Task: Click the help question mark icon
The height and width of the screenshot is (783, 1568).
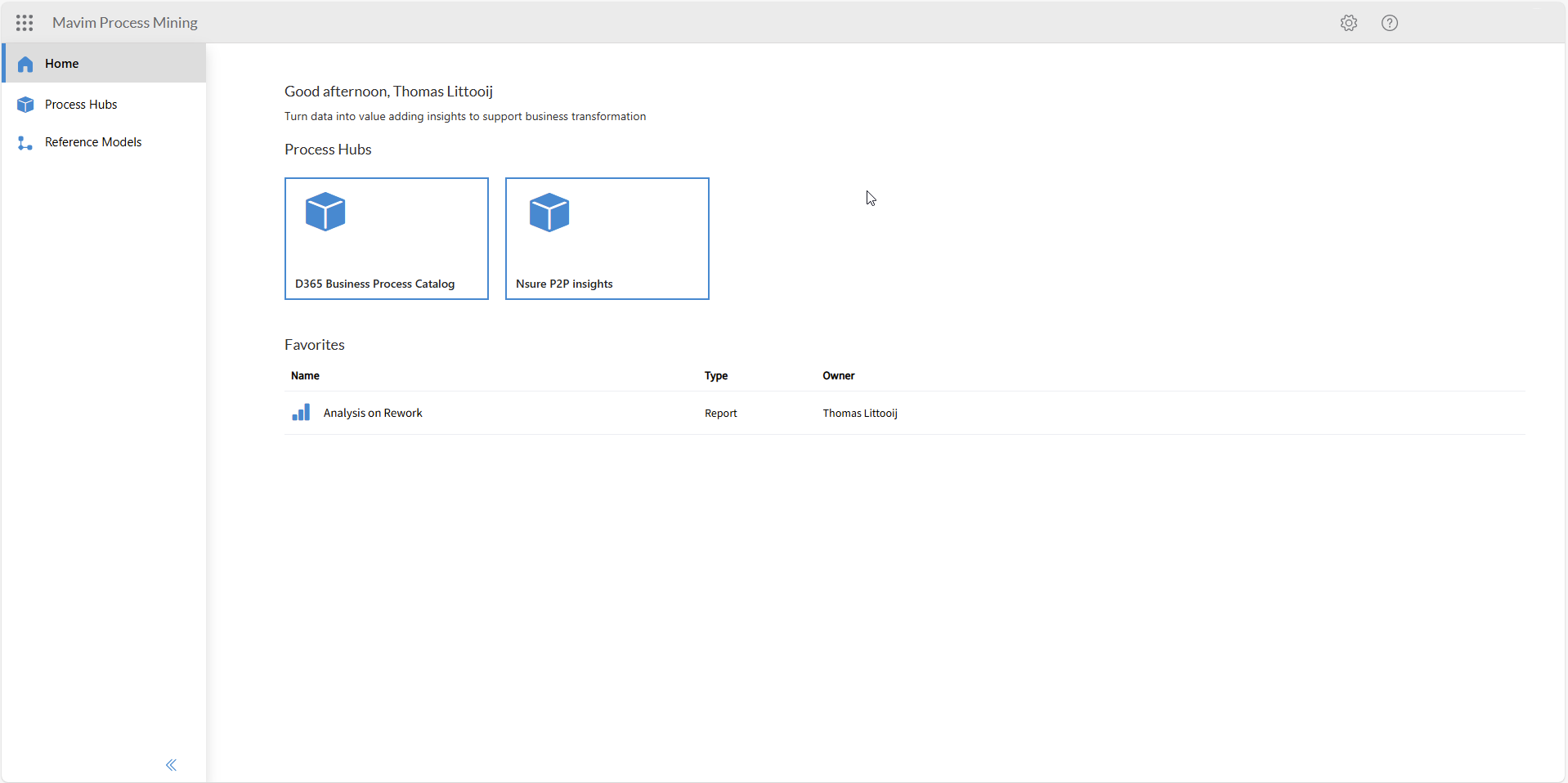Action: click(1389, 23)
